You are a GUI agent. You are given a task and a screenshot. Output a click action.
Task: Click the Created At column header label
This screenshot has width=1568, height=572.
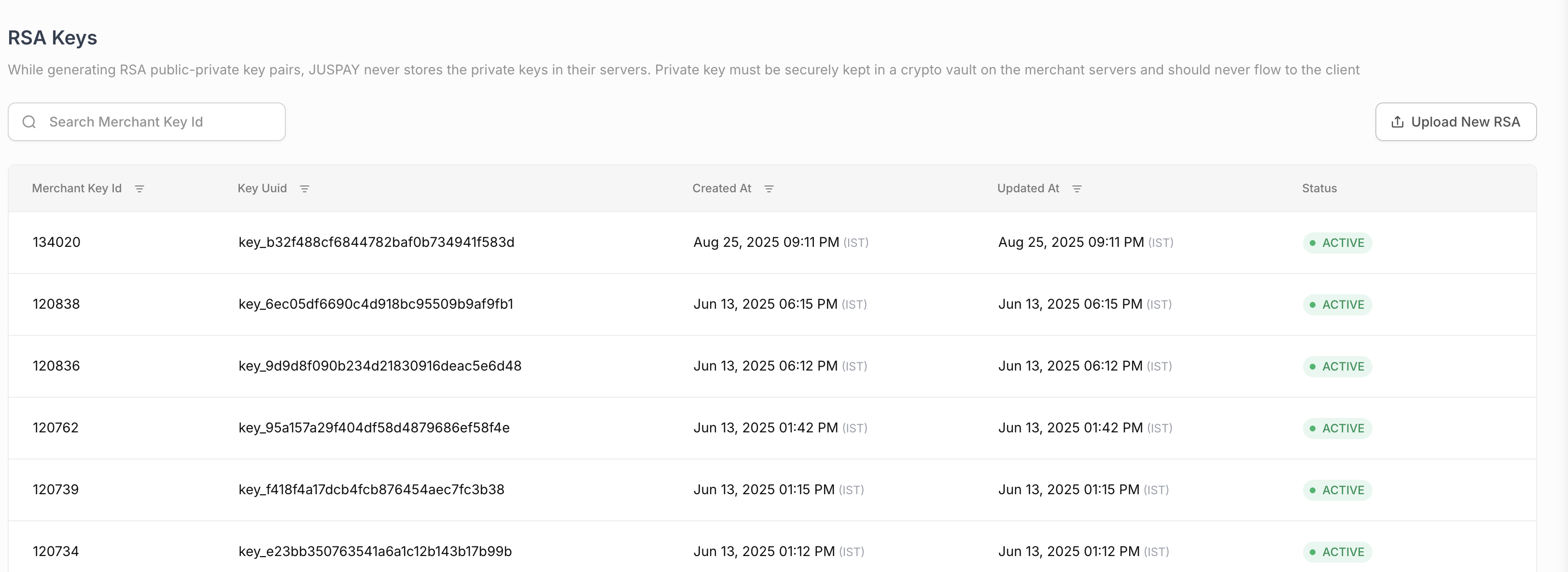pos(721,188)
